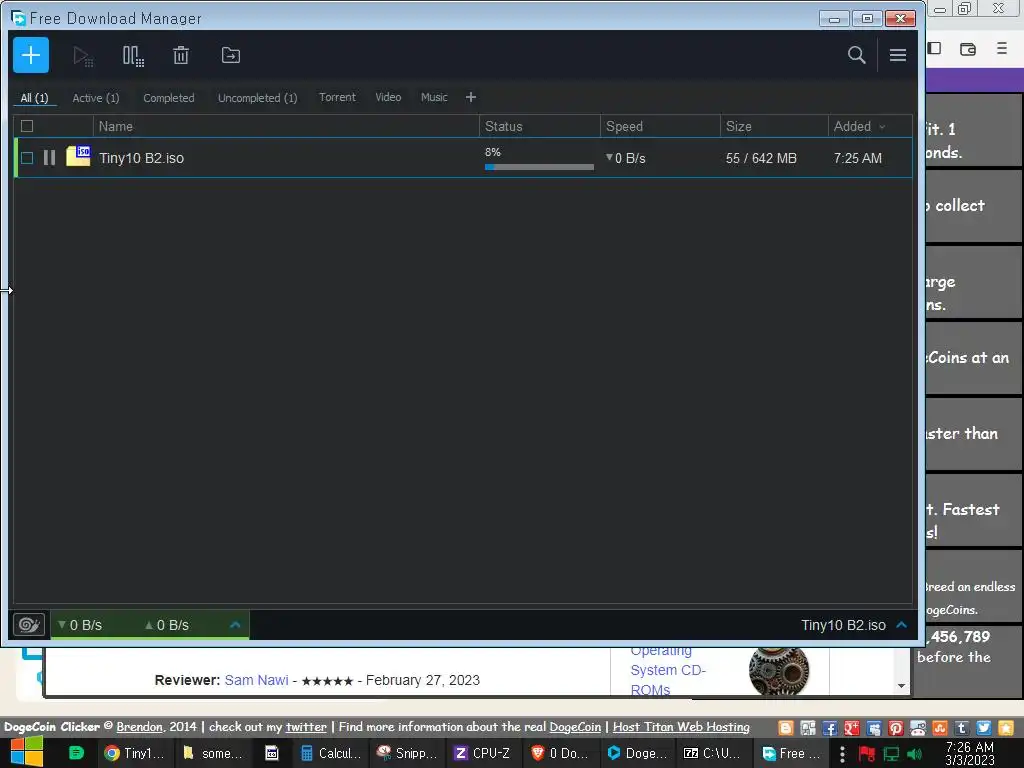Open the Windows Start button
This screenshot has width=1024, height=768.
click(x=26, y=752)
